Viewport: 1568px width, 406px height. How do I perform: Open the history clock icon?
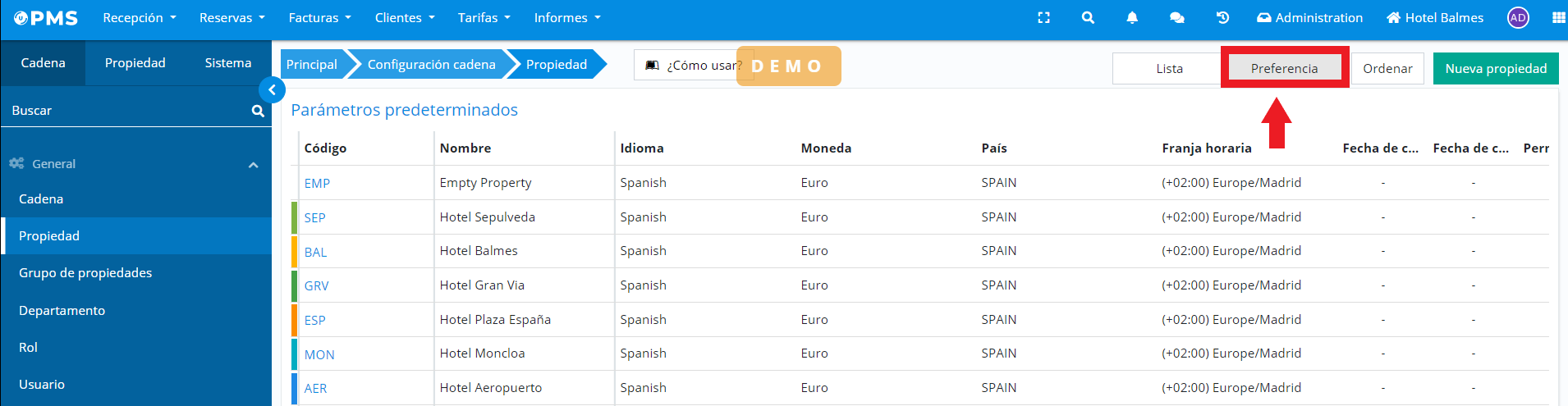pyautogui.click(x=1222, y=18)
